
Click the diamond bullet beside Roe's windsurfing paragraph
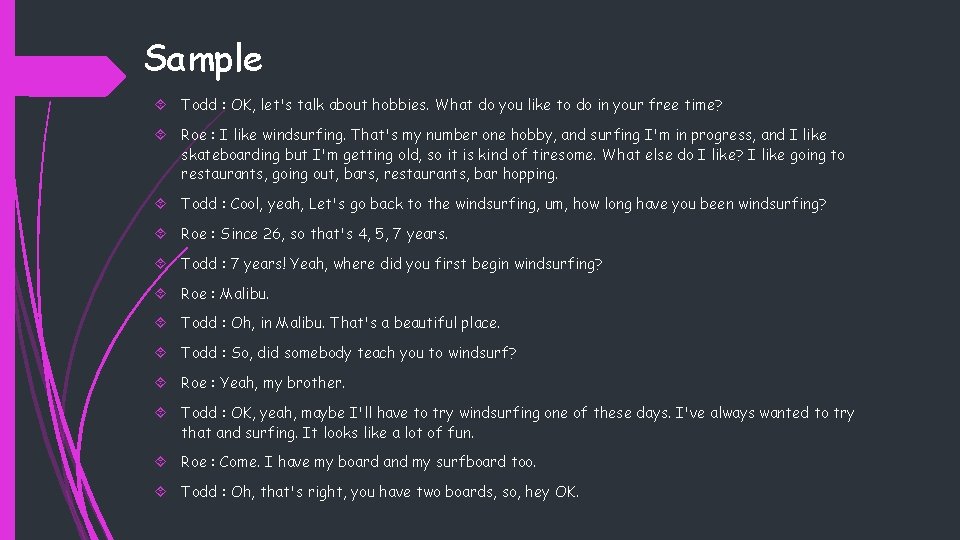[164, 135]
